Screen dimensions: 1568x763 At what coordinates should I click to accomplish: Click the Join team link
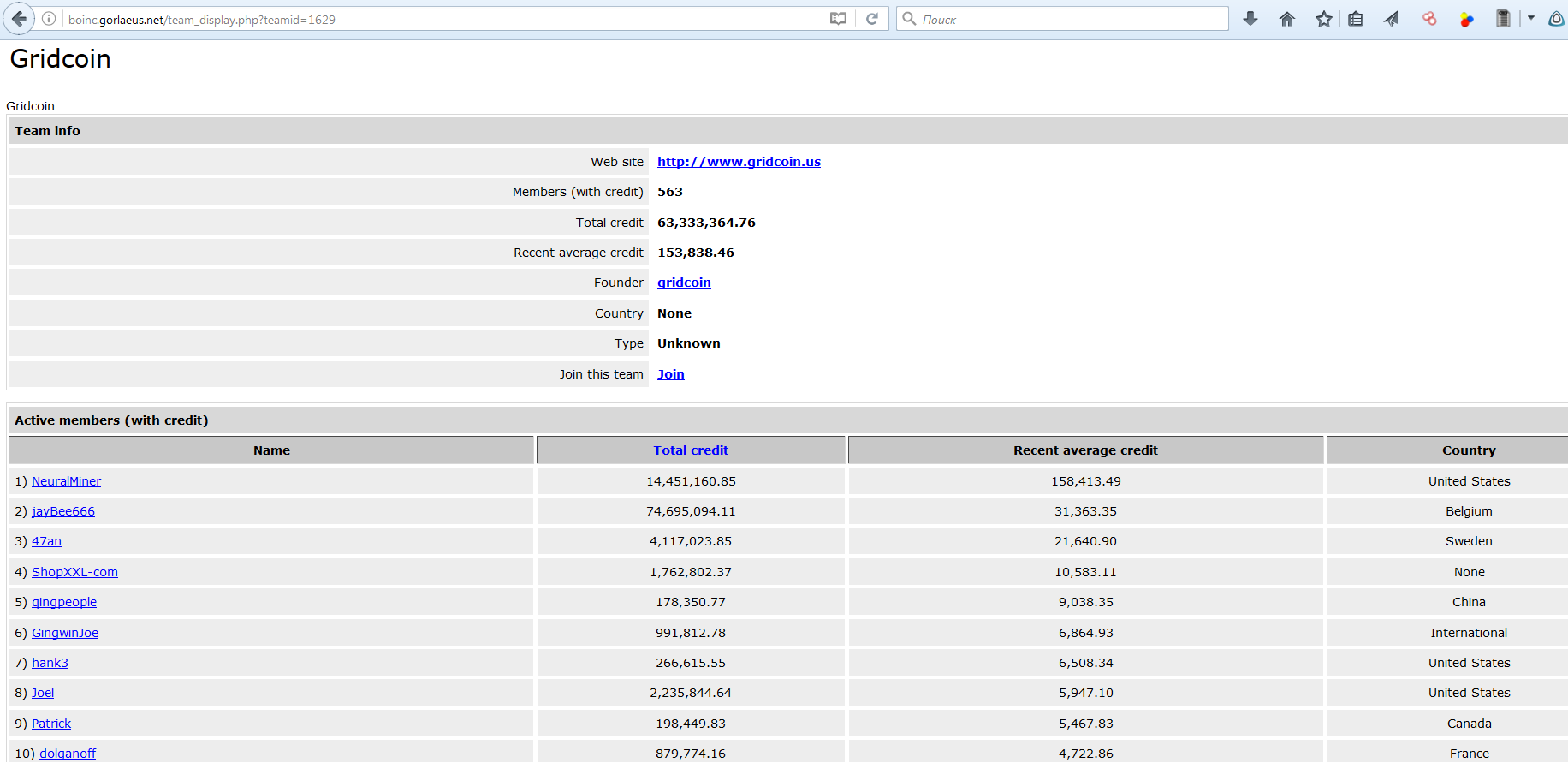point(671,374)
